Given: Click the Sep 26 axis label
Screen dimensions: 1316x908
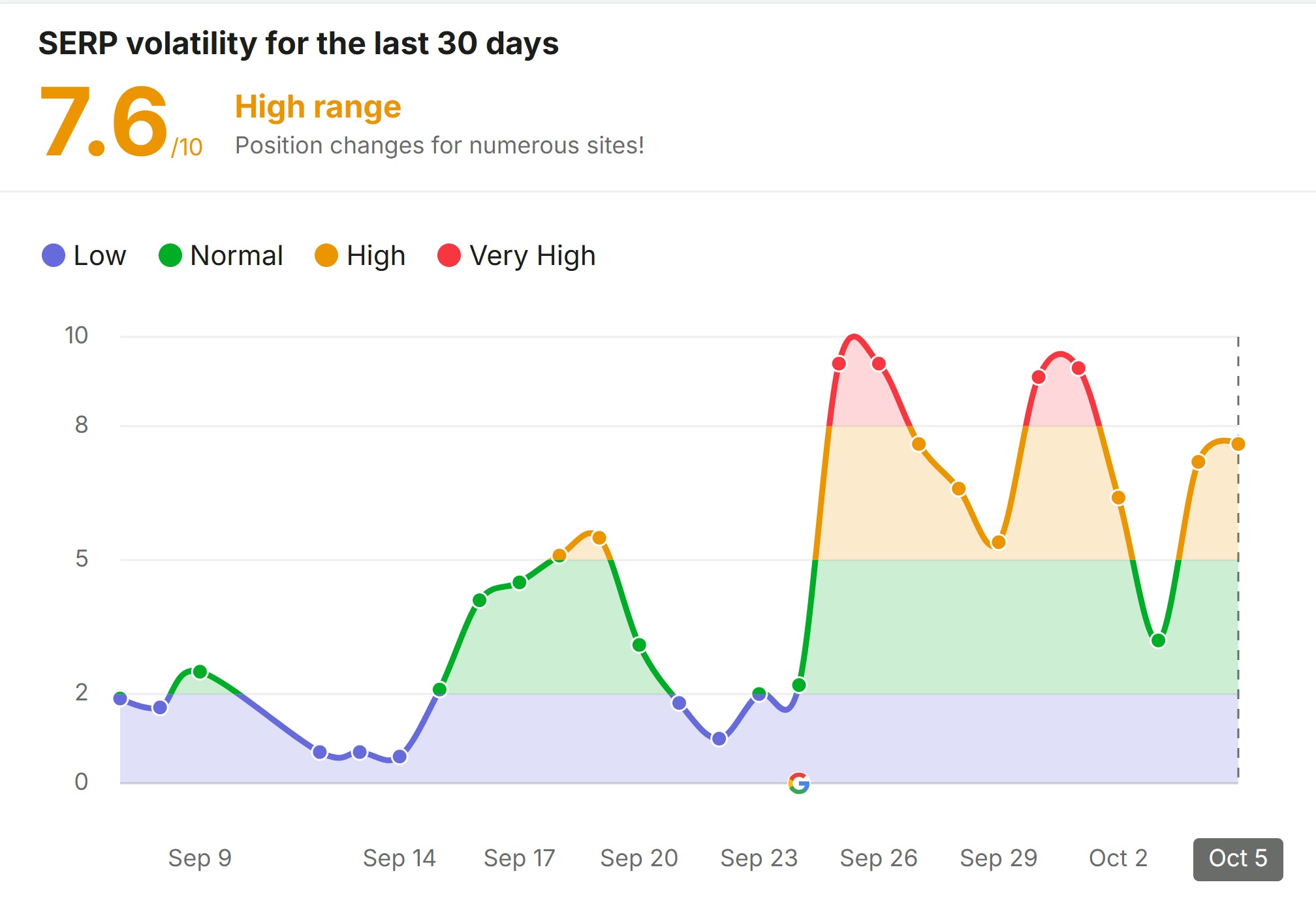Looking at the screenshot, I should [x=879, y=858].
